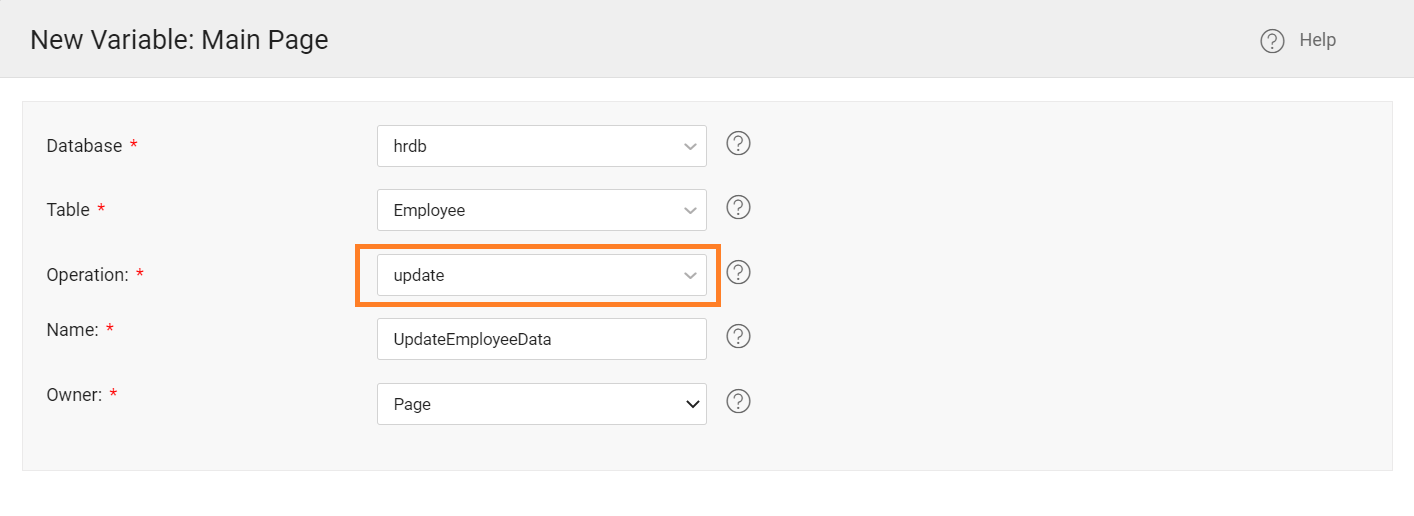
Task: Click the UpdateEmployeeData name input field
Action: click(540, 339)
